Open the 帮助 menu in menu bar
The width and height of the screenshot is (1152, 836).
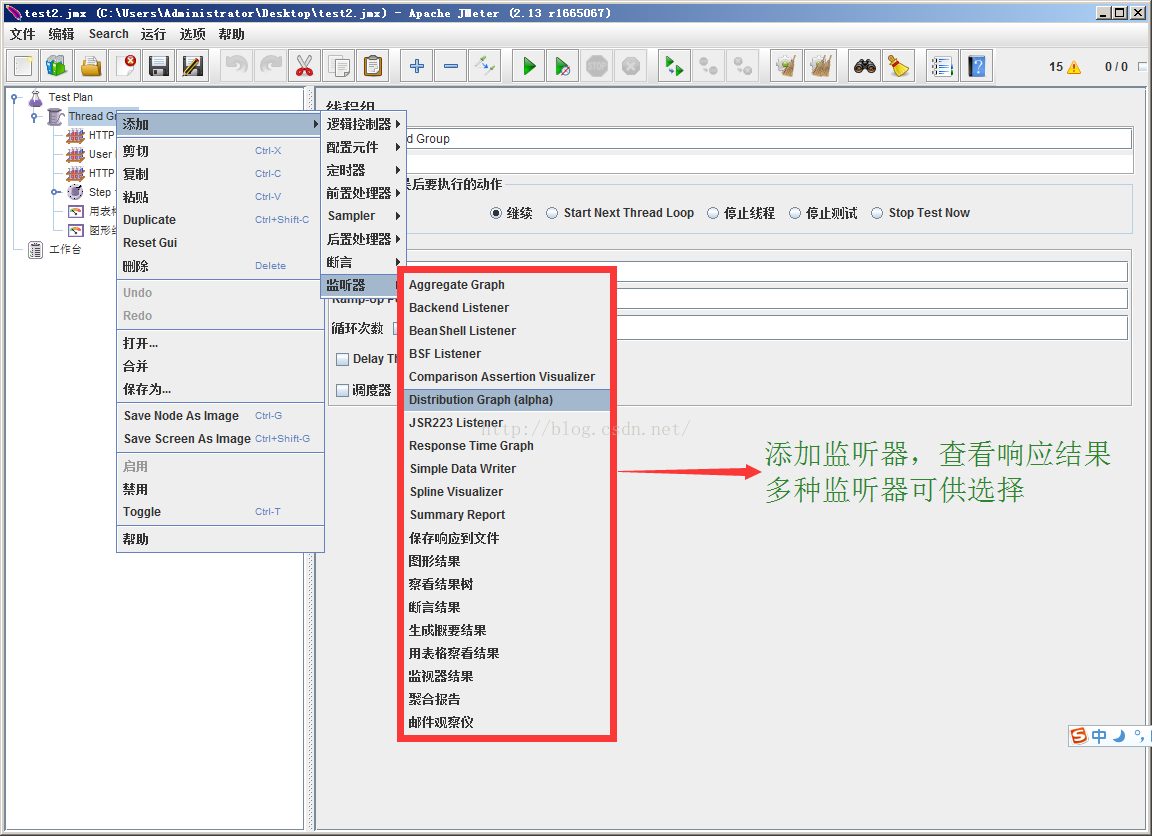231,34
